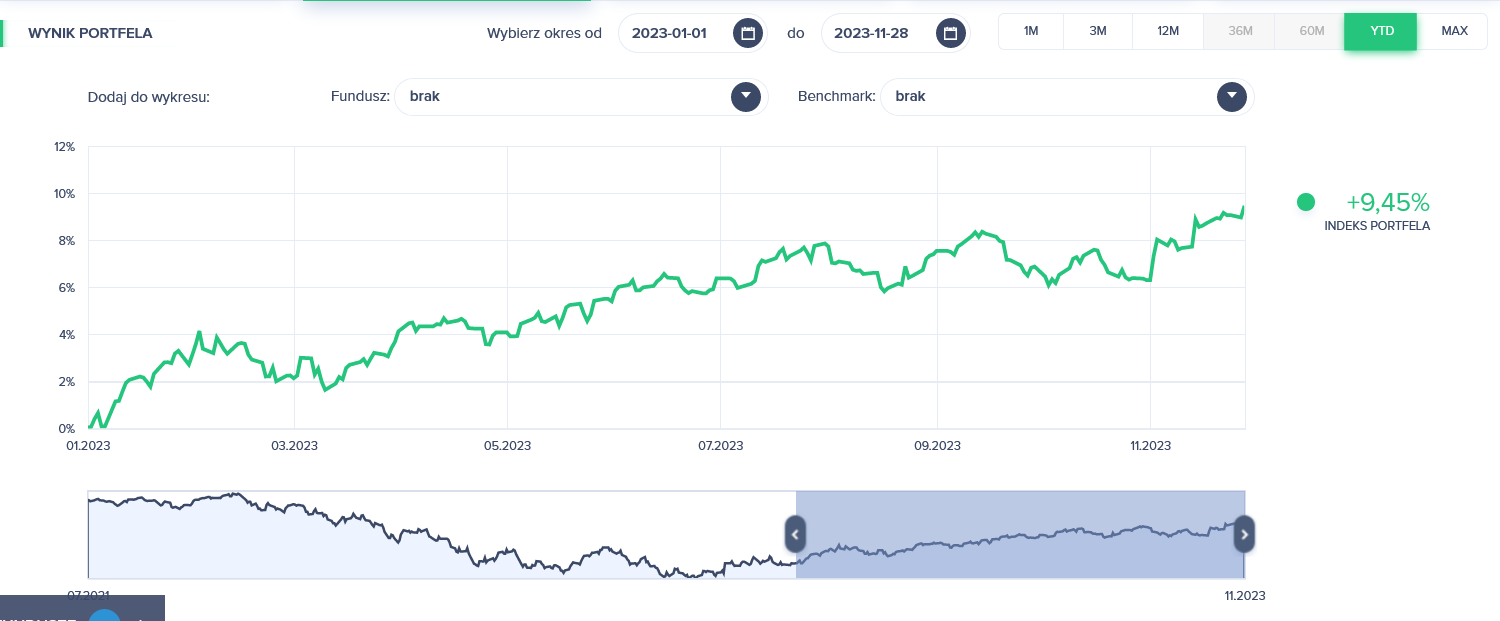
Task: Click the start date field 2023-01-01
Action: [669, 33]
